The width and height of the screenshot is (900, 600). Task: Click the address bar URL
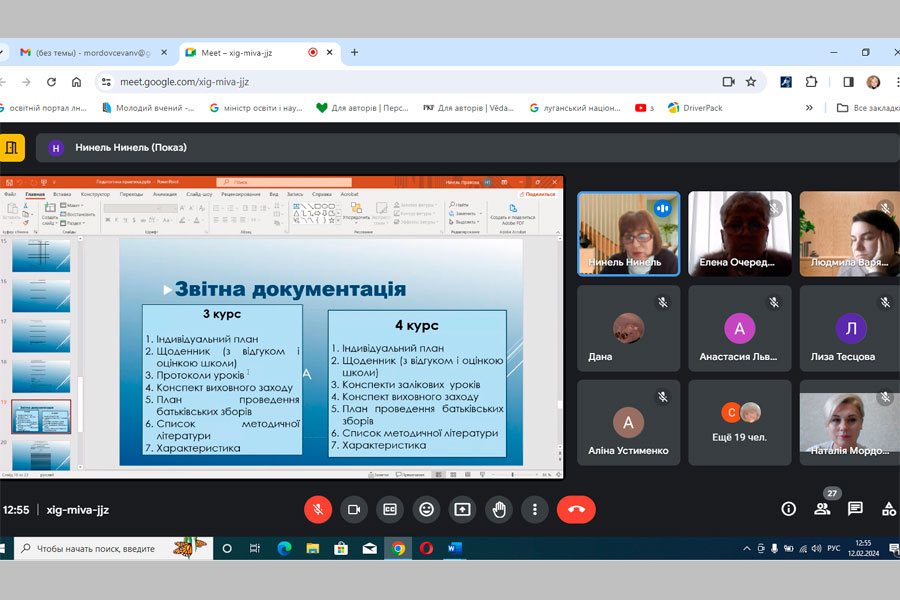184,82
